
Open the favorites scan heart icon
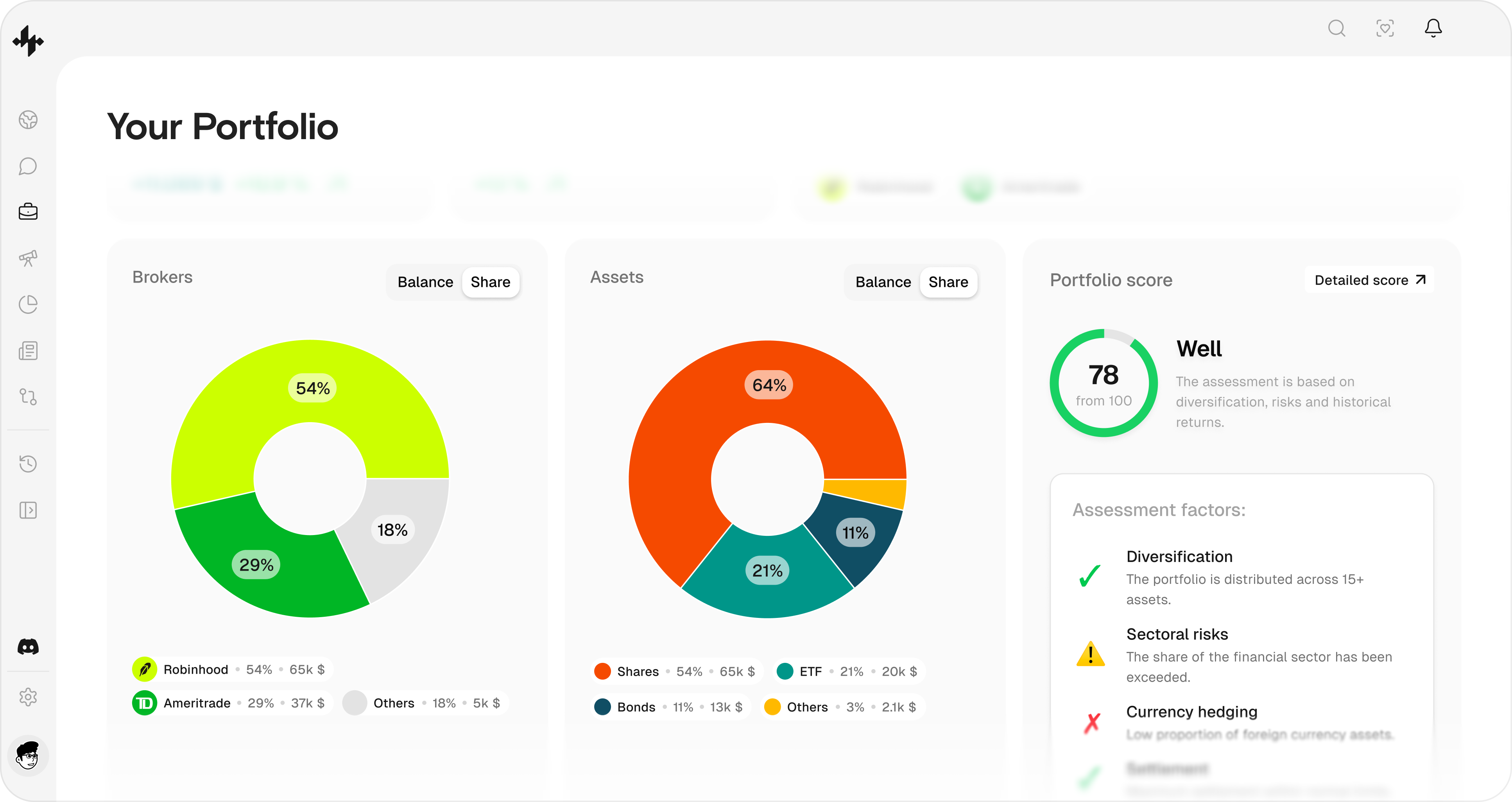(1385, 28)
